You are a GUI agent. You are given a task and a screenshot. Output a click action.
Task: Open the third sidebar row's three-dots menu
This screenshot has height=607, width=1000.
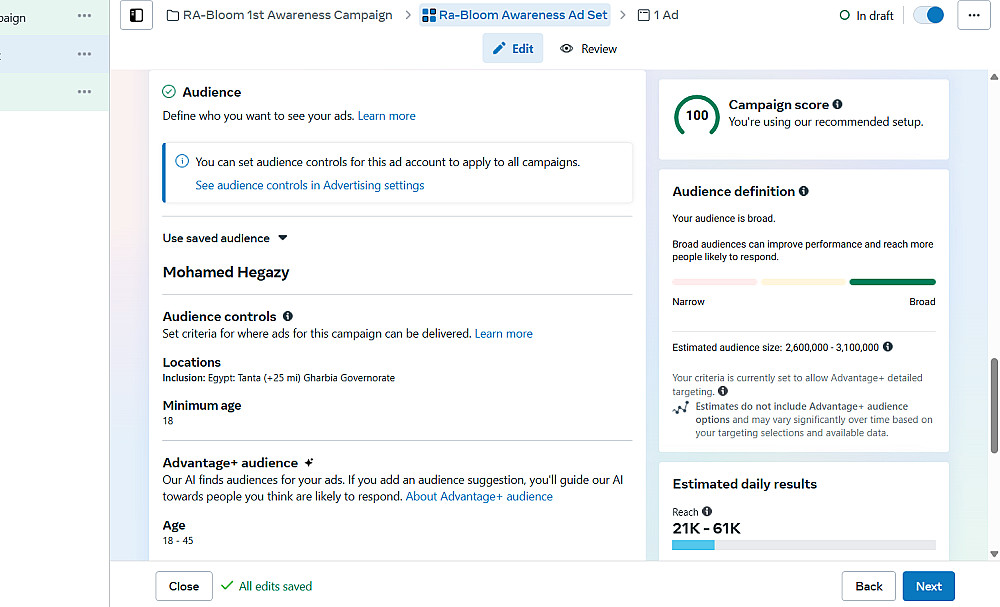pyautogui.click(x=84, y=92)
